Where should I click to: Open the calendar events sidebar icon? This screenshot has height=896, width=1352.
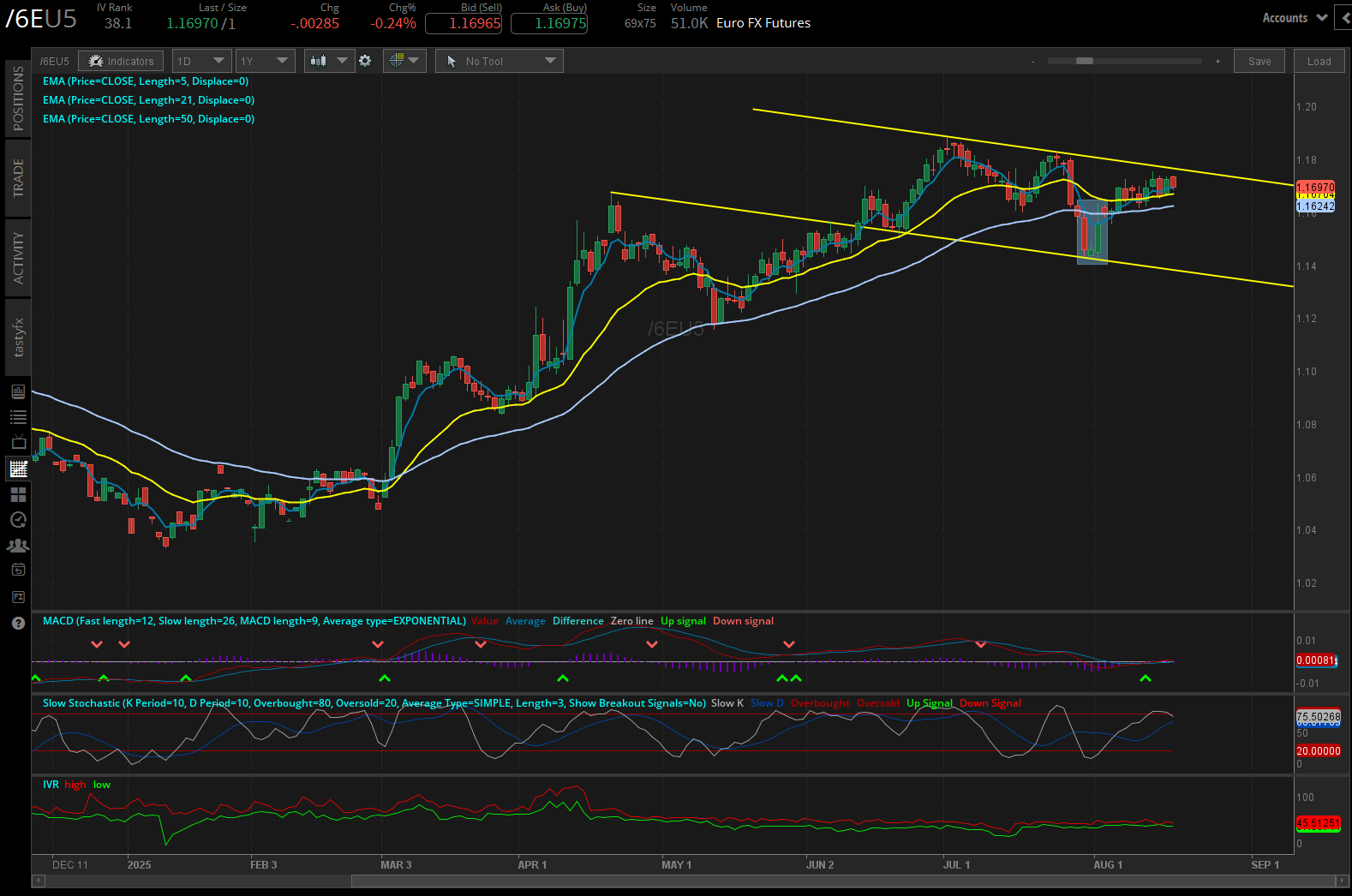tap(18, 570)
